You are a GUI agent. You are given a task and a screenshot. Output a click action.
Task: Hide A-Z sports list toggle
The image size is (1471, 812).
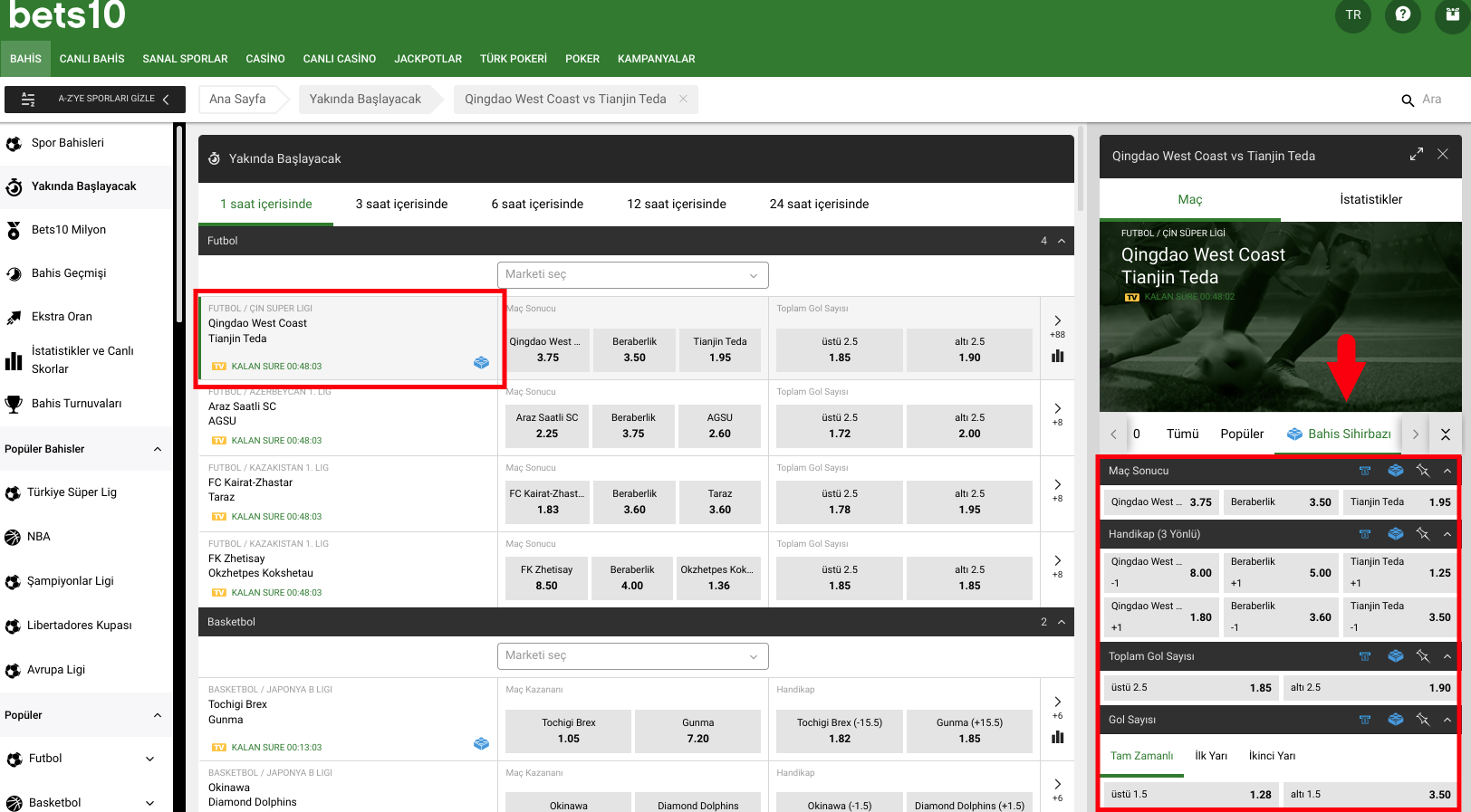coord(95,99)
